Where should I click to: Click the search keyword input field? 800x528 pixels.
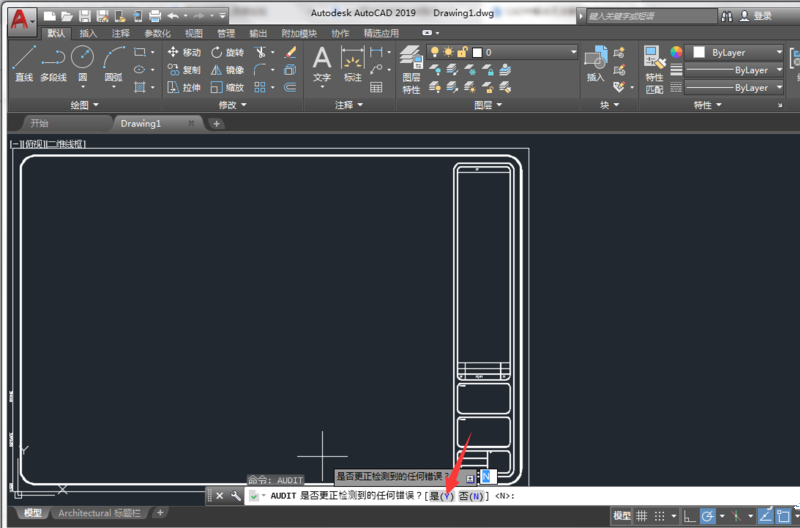coord(650,16)
